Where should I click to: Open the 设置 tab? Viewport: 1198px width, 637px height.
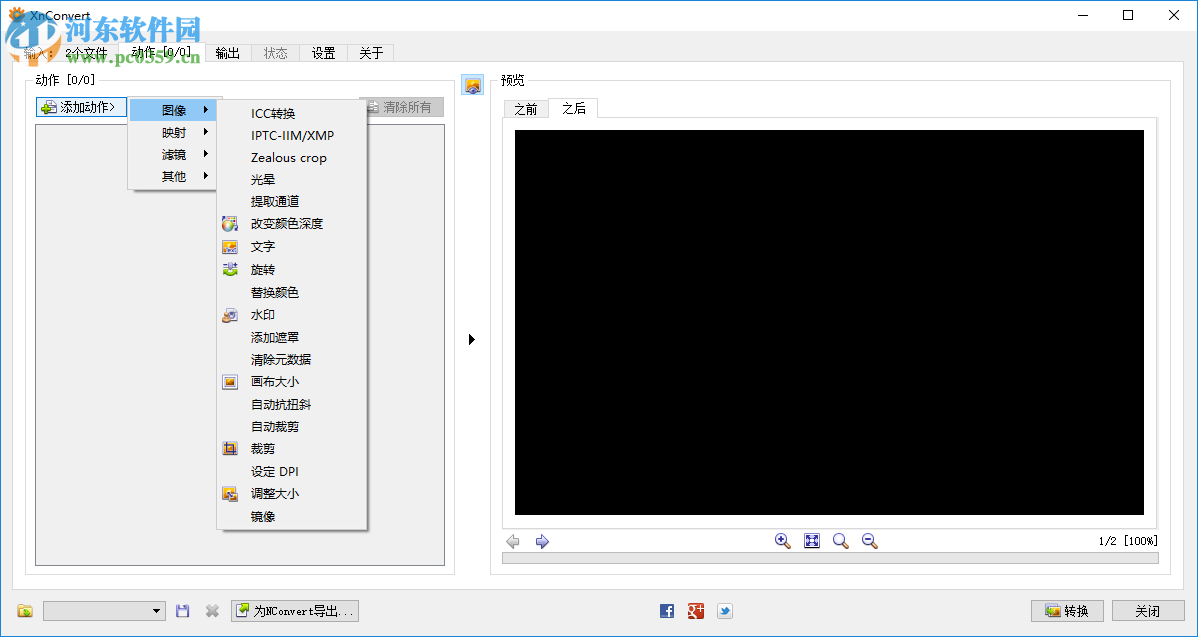(x=323, y=53)
